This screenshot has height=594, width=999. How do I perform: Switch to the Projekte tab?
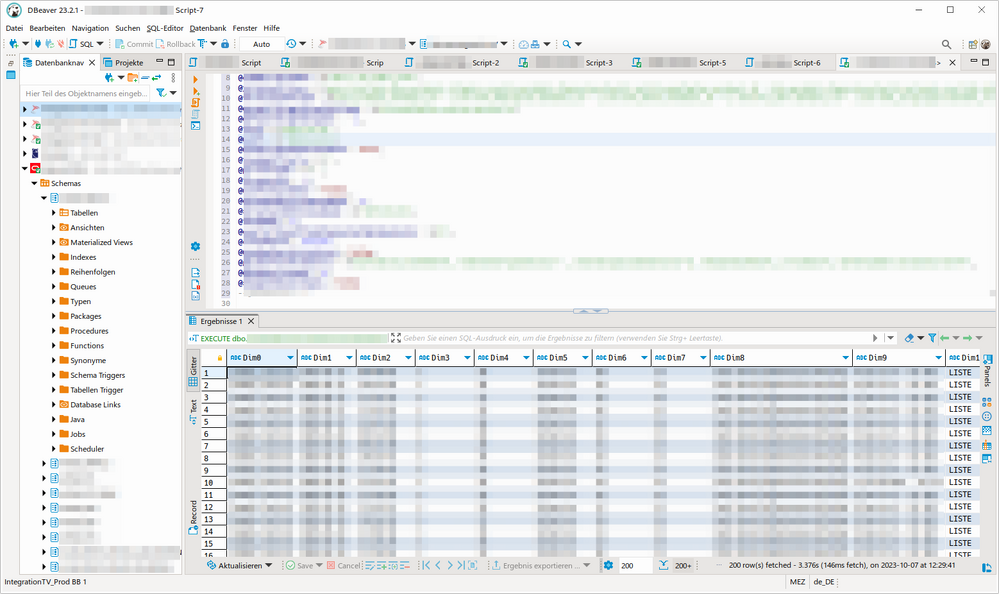[124, 62]
